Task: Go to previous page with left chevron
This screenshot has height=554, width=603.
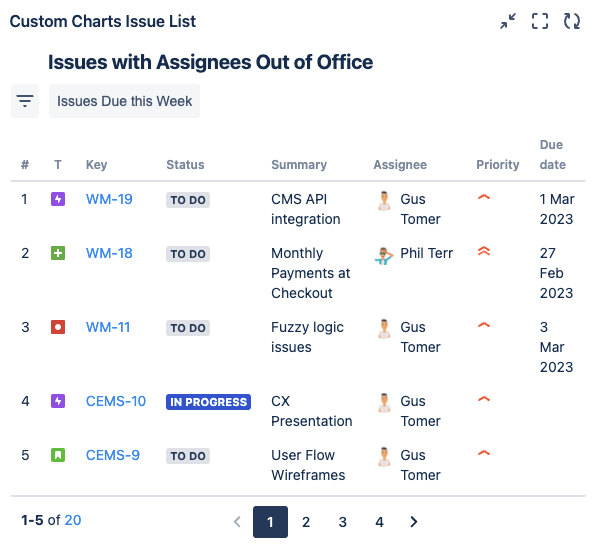Action: point(237,522)
